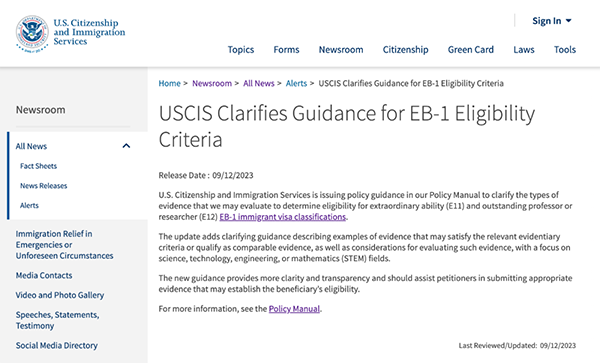Follow the Policy Manual link
Screen dimensions: 600x363
pos(294,309)
